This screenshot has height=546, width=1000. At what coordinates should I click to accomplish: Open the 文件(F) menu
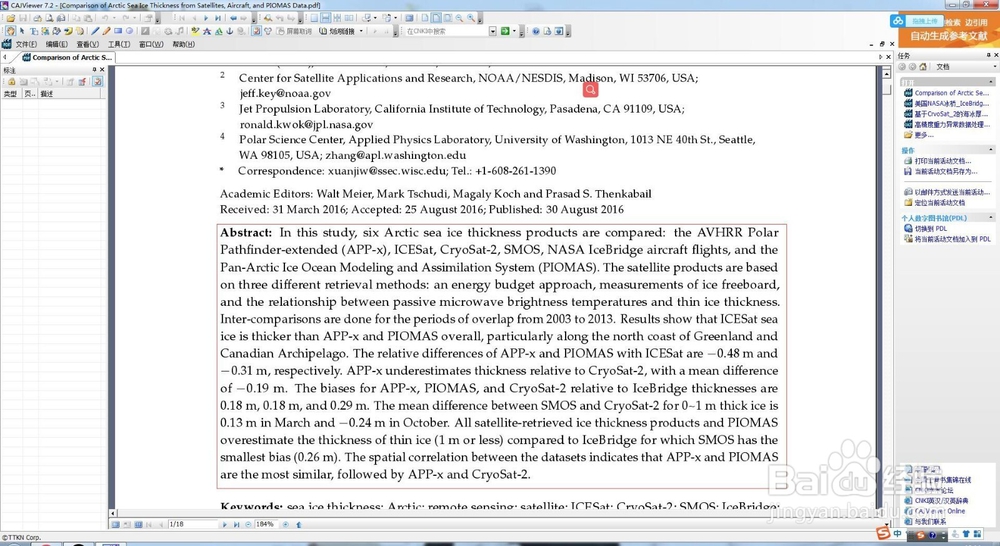click(x=26, y=44)
